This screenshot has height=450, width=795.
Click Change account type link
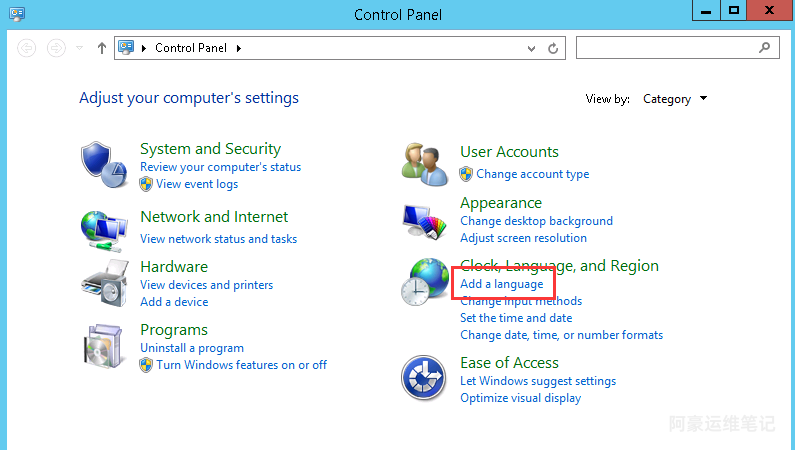pos(532,174)
